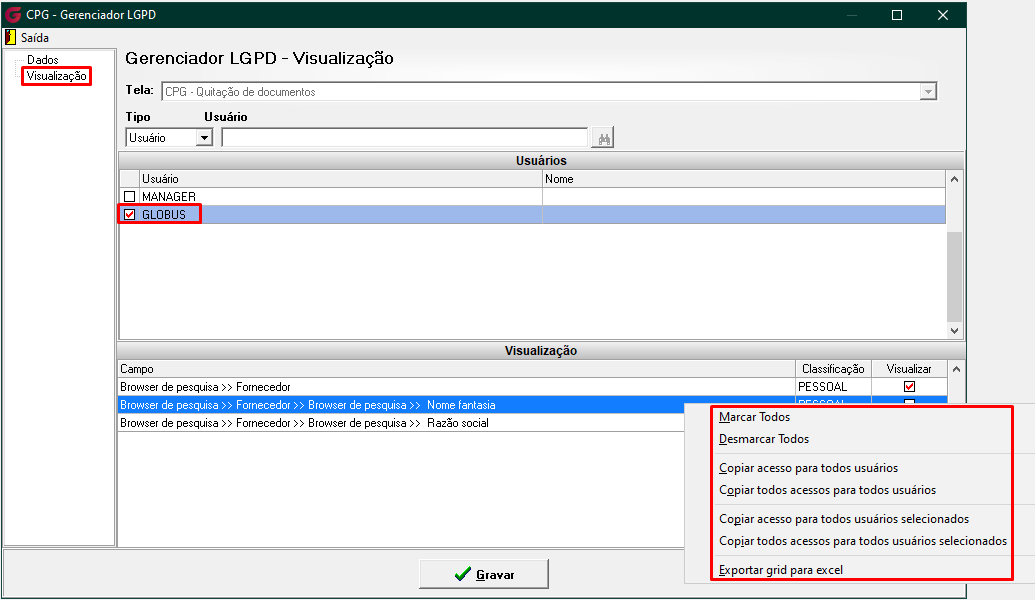Click the Saída exit door icon
1035x600 pixels.
tap(11, 38)
